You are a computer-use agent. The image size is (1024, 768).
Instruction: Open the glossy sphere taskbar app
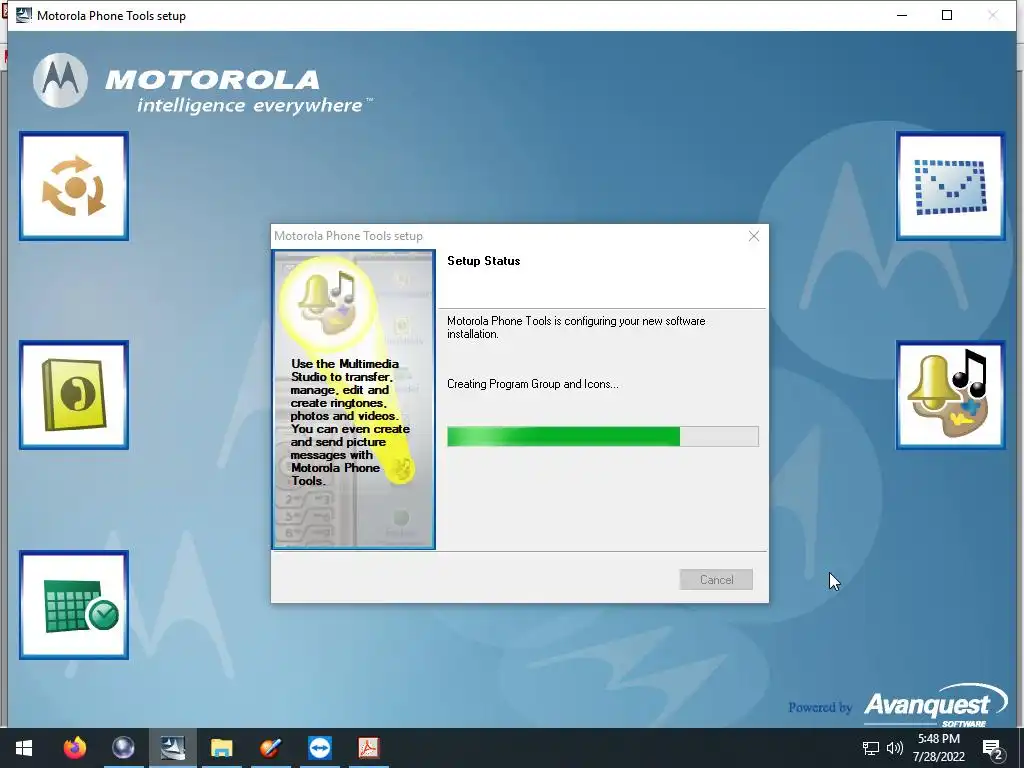pyautogui.click(x=123, y=748)
